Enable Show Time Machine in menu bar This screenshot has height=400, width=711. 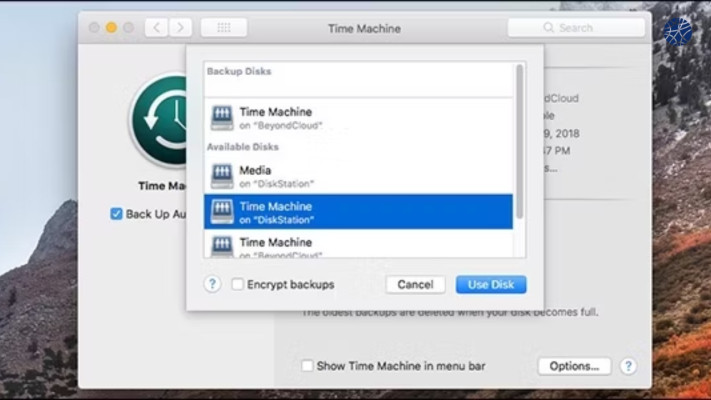coord(307,366)
